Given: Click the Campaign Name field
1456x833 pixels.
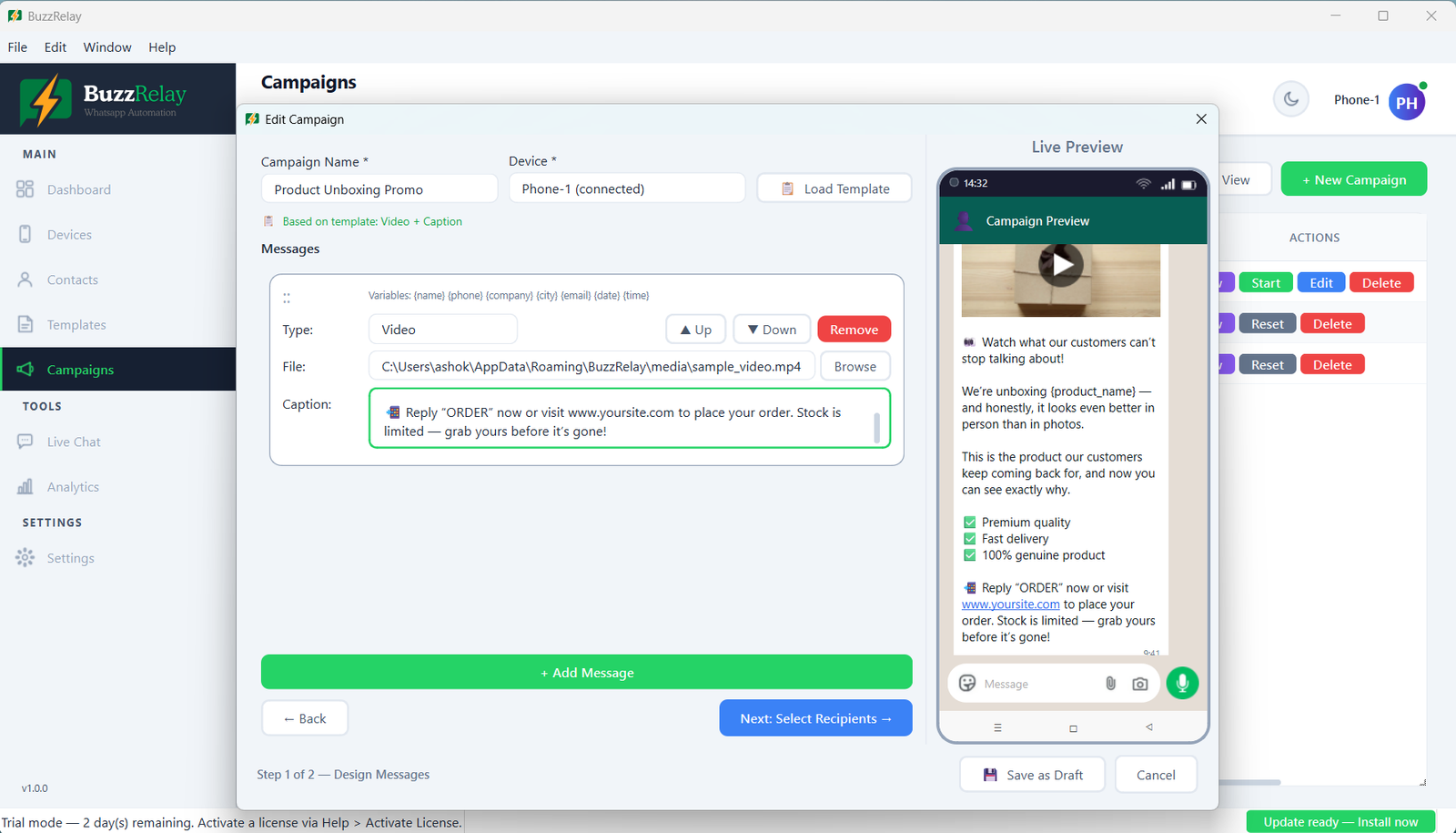Looking at the screenshot, I should (x=379, y=189).
